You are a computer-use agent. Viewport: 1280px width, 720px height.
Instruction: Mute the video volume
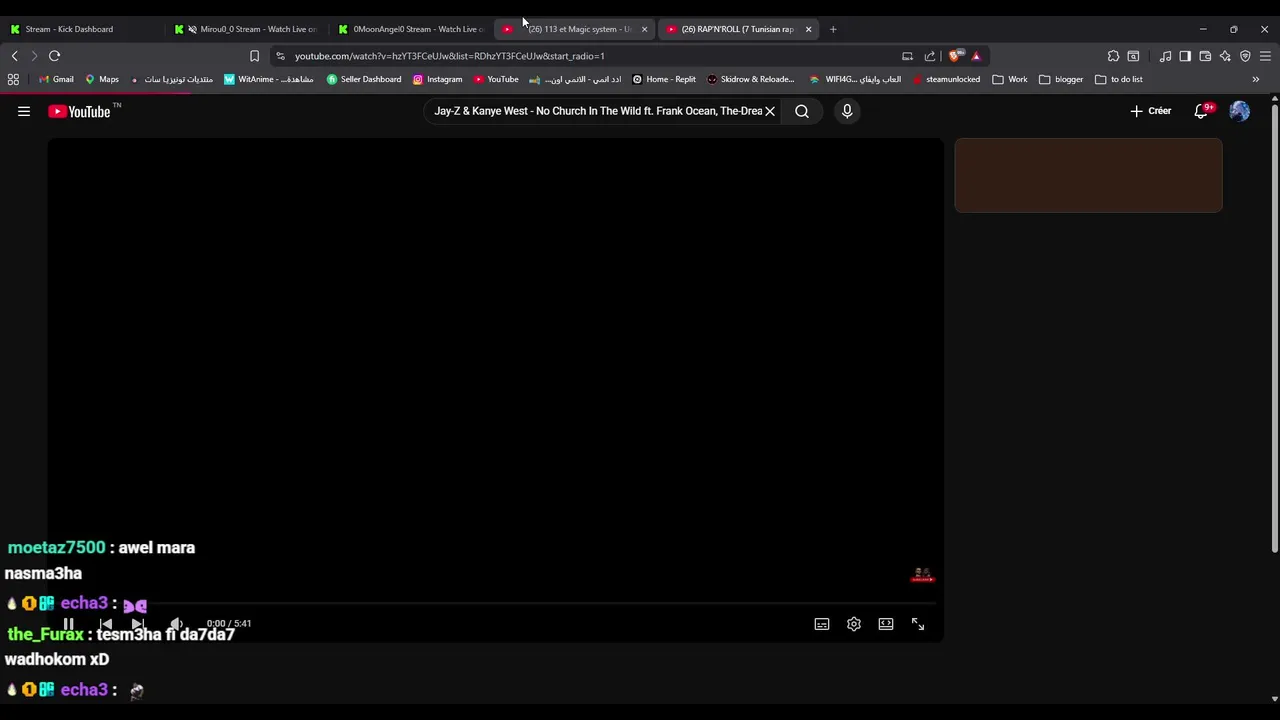click(176, 624)
